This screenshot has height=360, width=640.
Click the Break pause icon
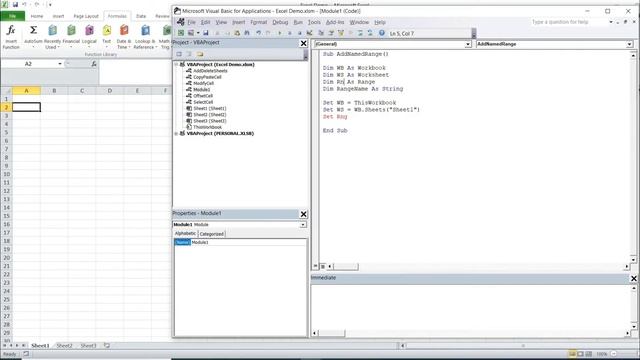point(290,33)
